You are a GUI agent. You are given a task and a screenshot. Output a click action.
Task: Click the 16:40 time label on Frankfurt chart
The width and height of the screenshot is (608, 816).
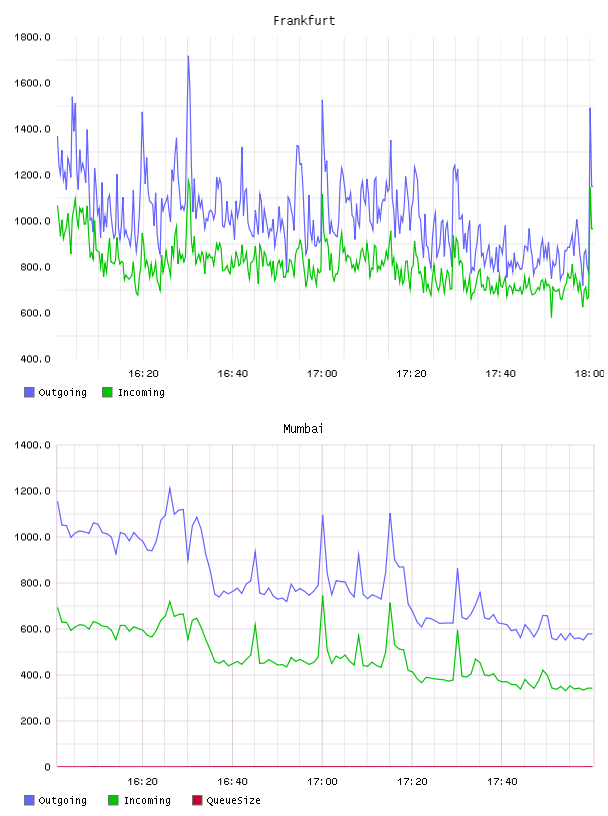pos(232,374)
